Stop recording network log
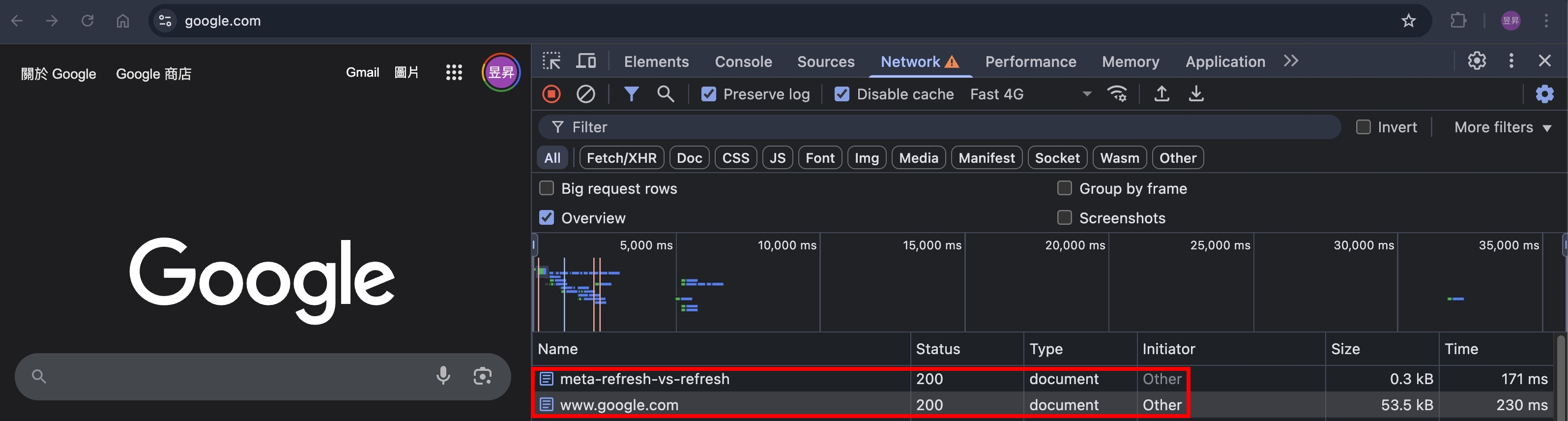Screen dimensions: 1568x421 552,94
